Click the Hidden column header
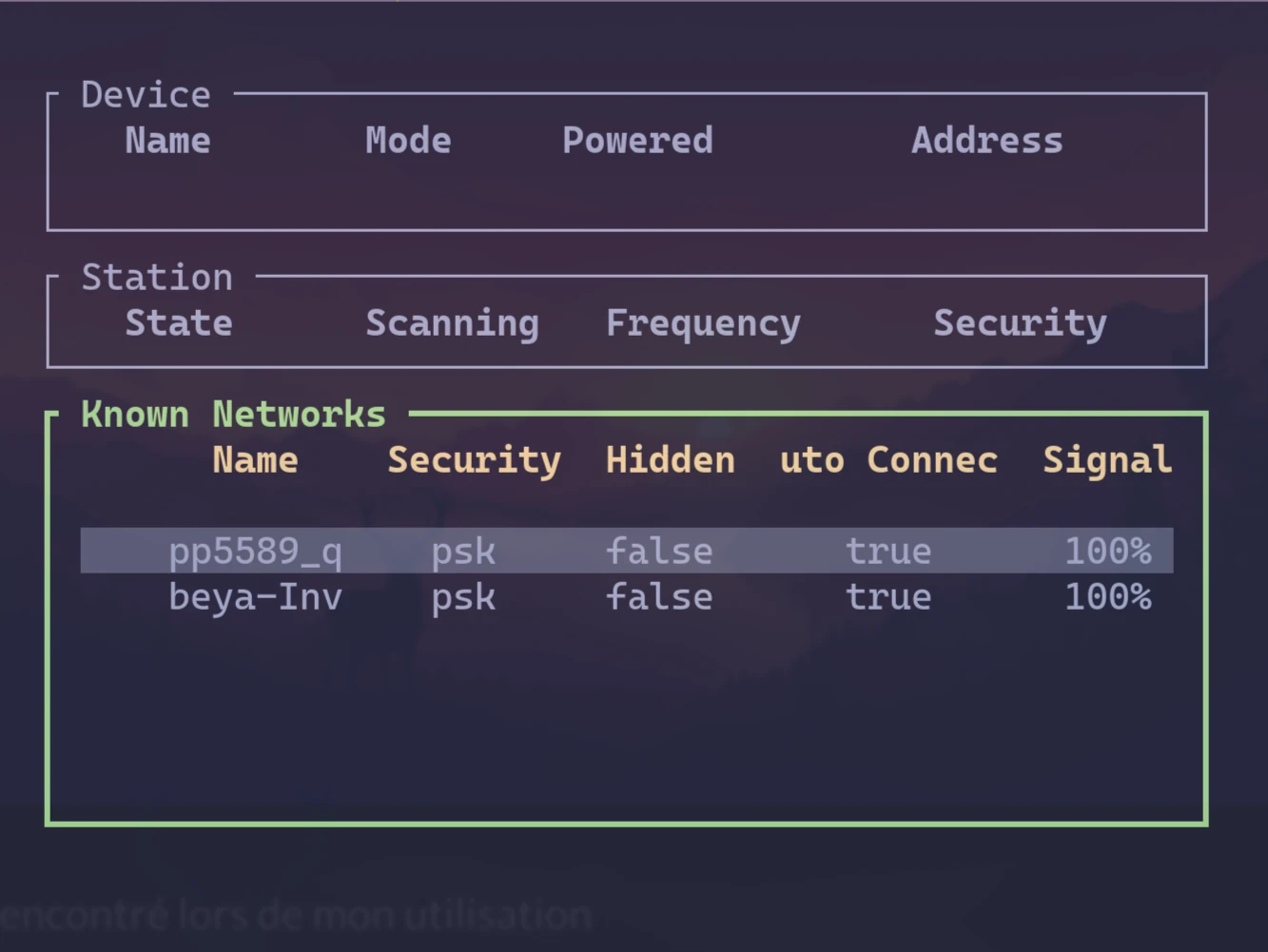 [670, 459]
